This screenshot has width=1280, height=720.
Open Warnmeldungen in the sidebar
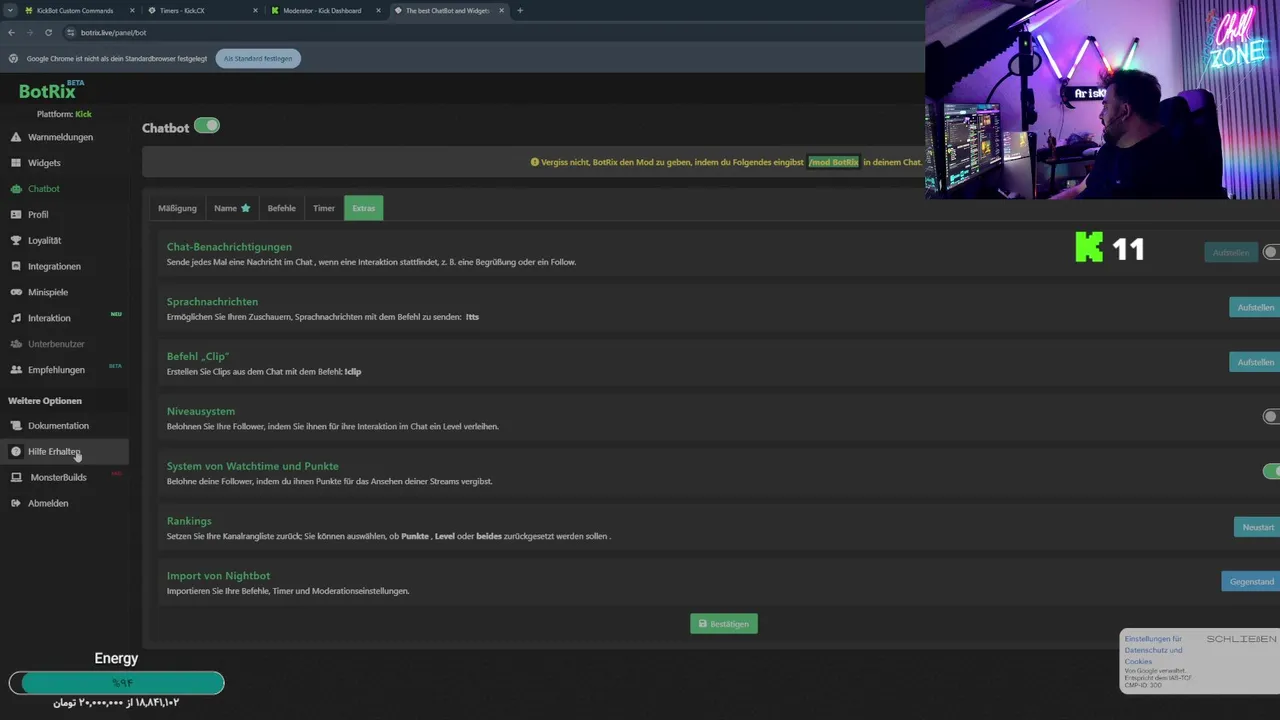(60, 137)
